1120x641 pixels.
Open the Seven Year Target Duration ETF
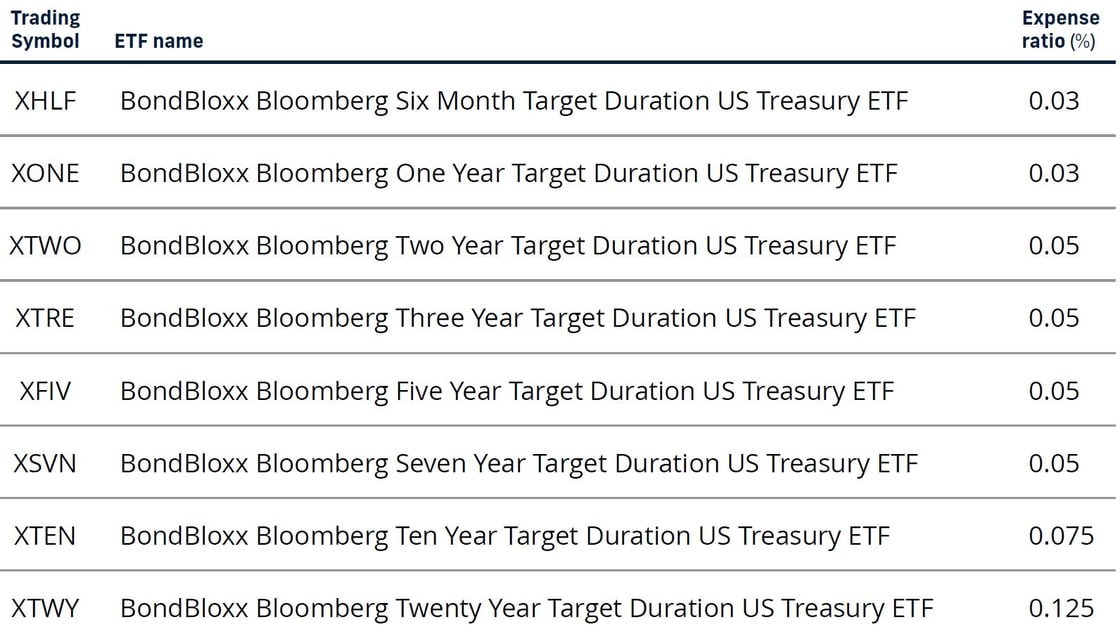click(519, 464)
